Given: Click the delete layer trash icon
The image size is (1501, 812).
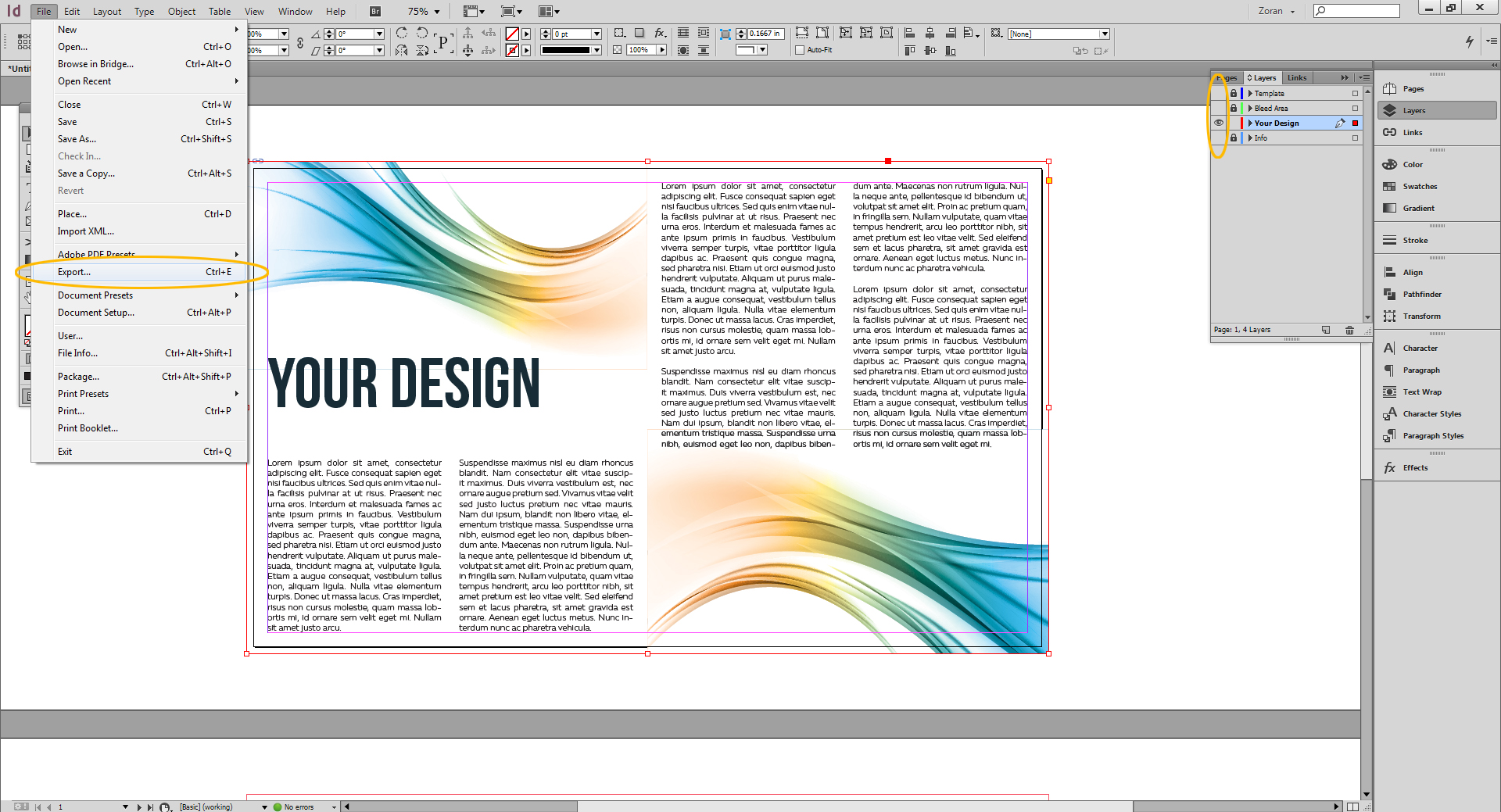Looking at the screenshot, I should click(1350, 330).
